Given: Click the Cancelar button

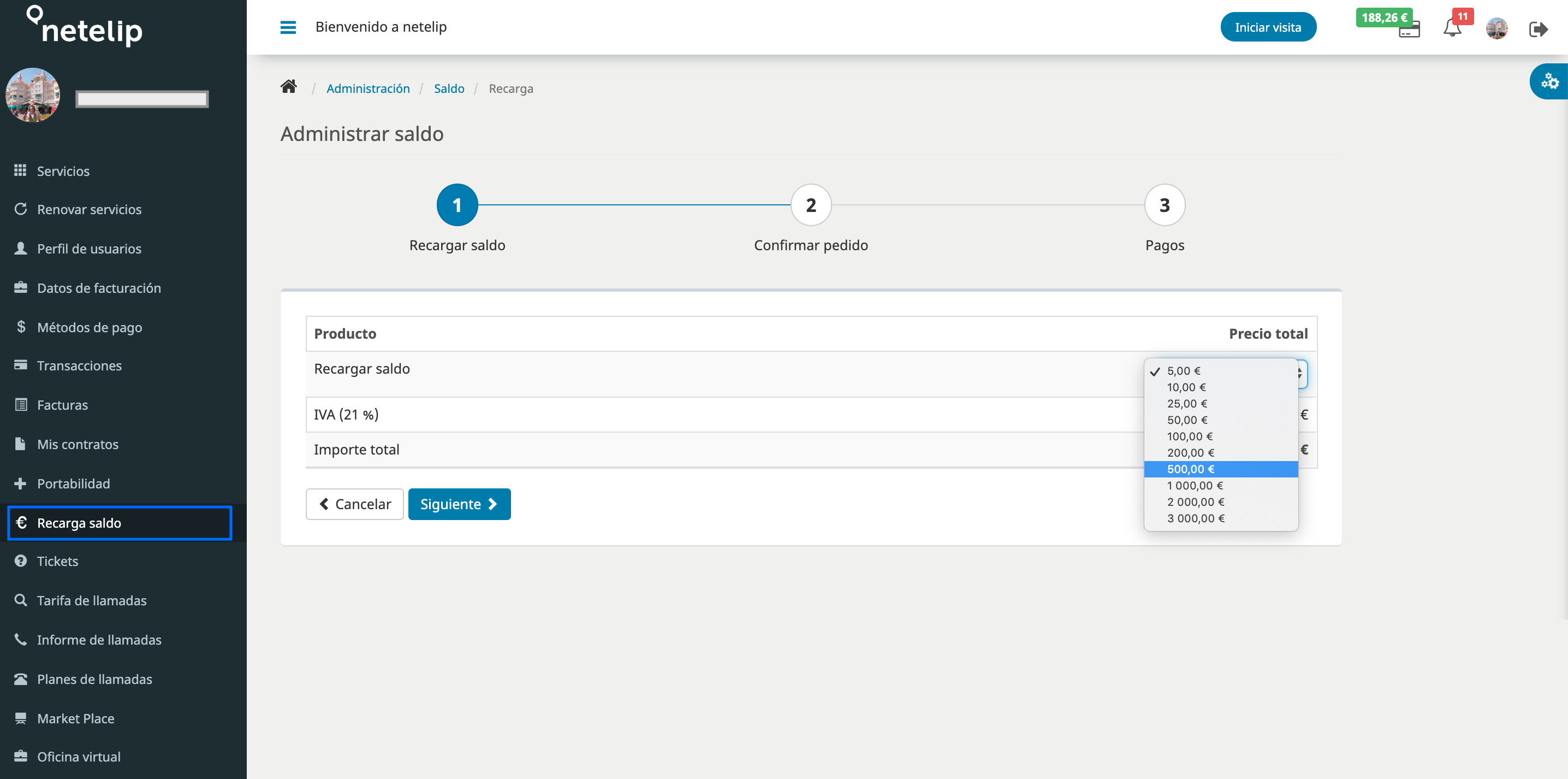Looking at the screenshot, I should click(354, 503).
